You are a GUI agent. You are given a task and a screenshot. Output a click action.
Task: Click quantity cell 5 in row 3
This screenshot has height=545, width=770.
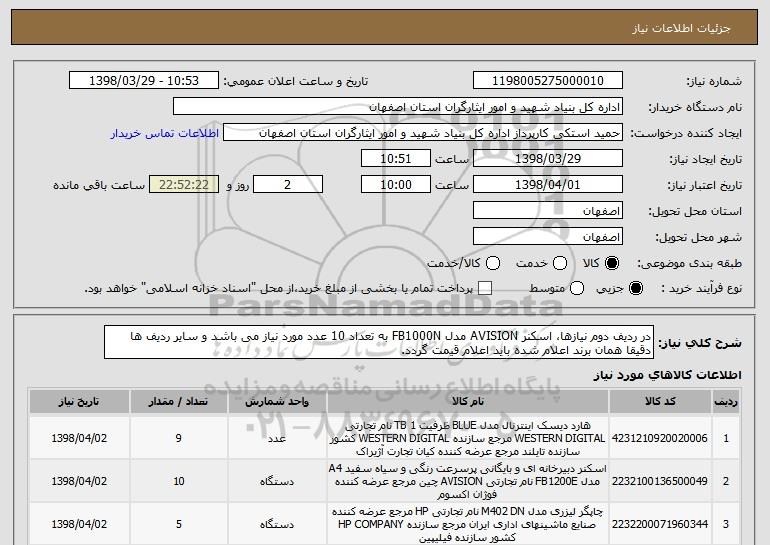coord(179,524)
